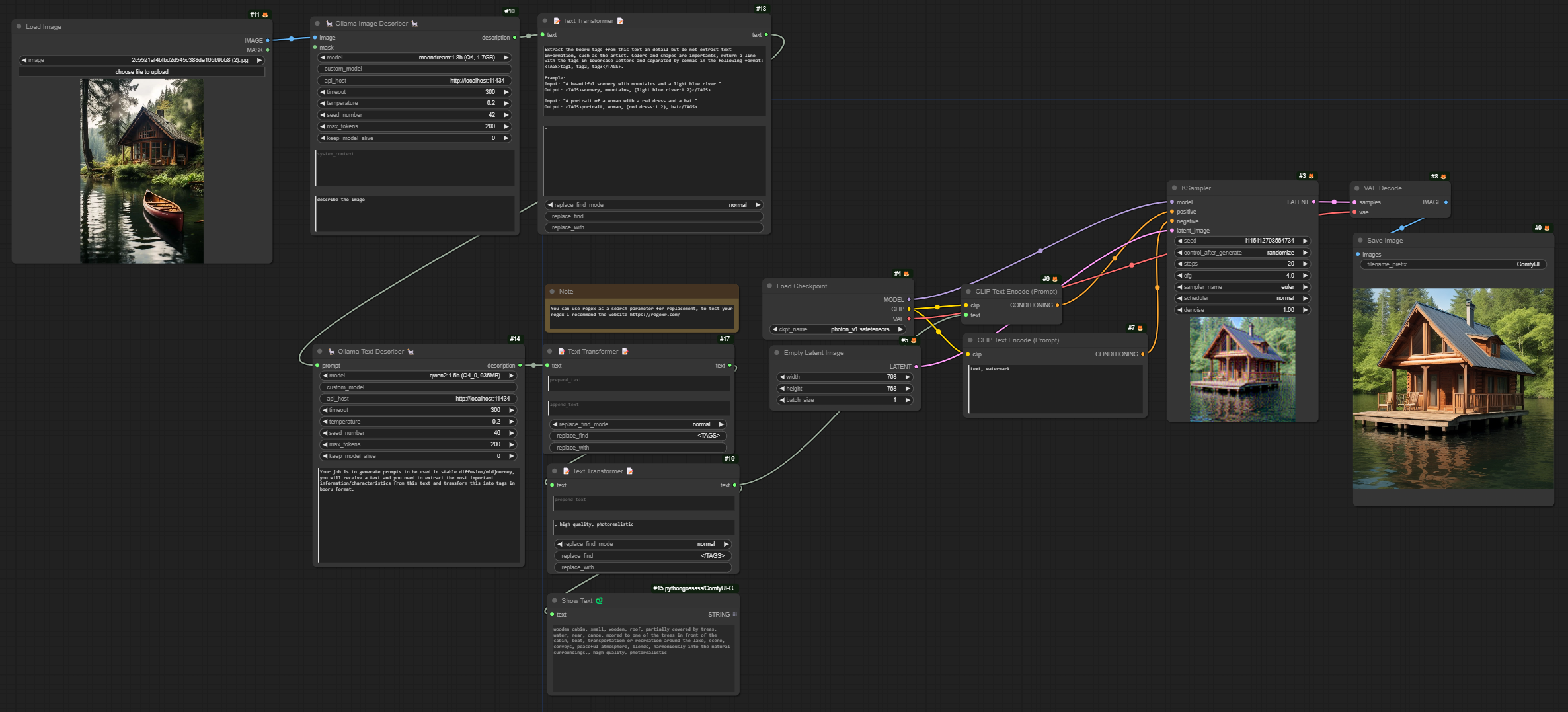Click the document icon after Text Transformer #17 title
Viewport: 1568px width, 712px height.
[x=625, y=352]
